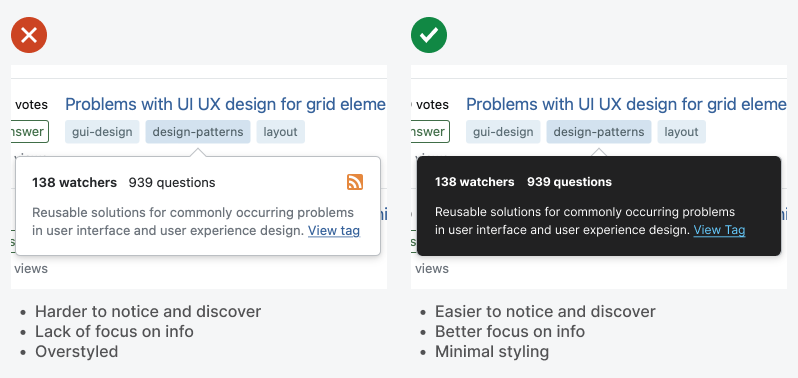This screenshot has width=798, height=378.
Task: Click "138 watchers" in the white tooltip
Action: [x=74, y=183]
